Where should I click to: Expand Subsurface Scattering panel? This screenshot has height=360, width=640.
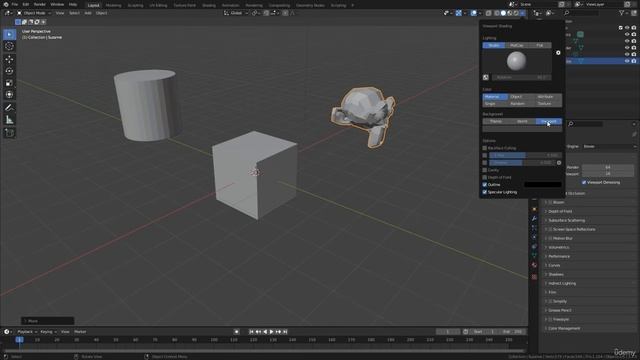pos(567,220)
